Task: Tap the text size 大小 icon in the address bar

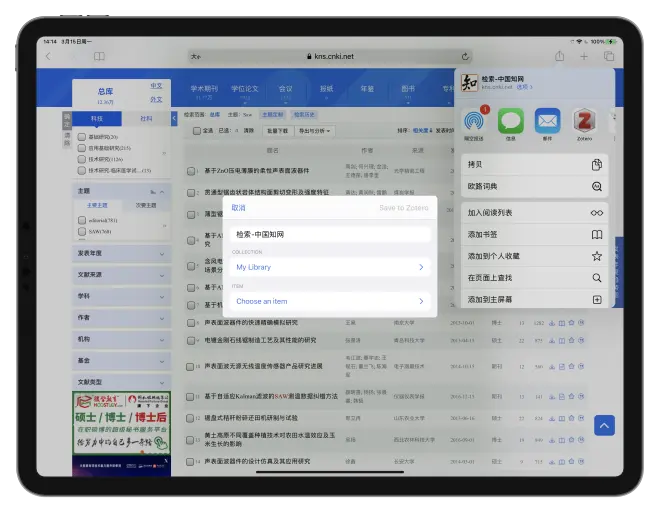Action: coord(196,56)
